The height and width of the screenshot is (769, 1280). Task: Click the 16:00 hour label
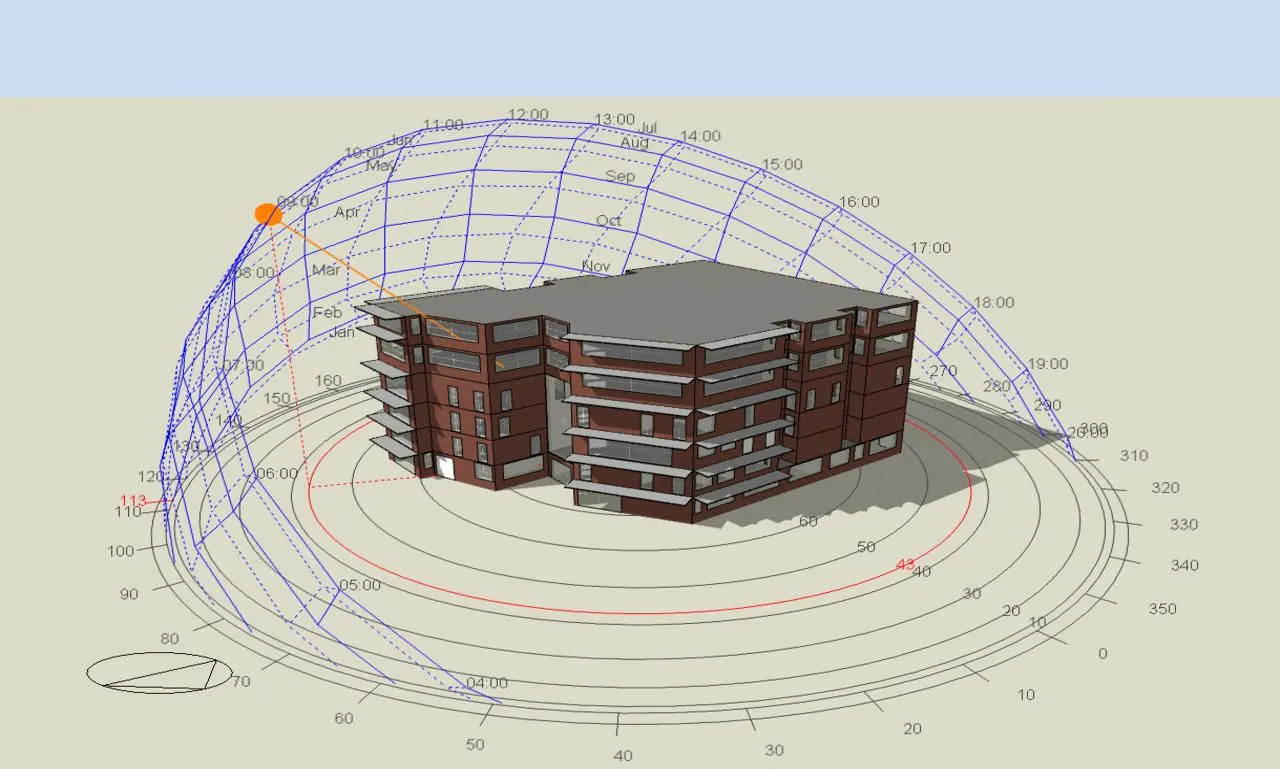pos(860,202)
